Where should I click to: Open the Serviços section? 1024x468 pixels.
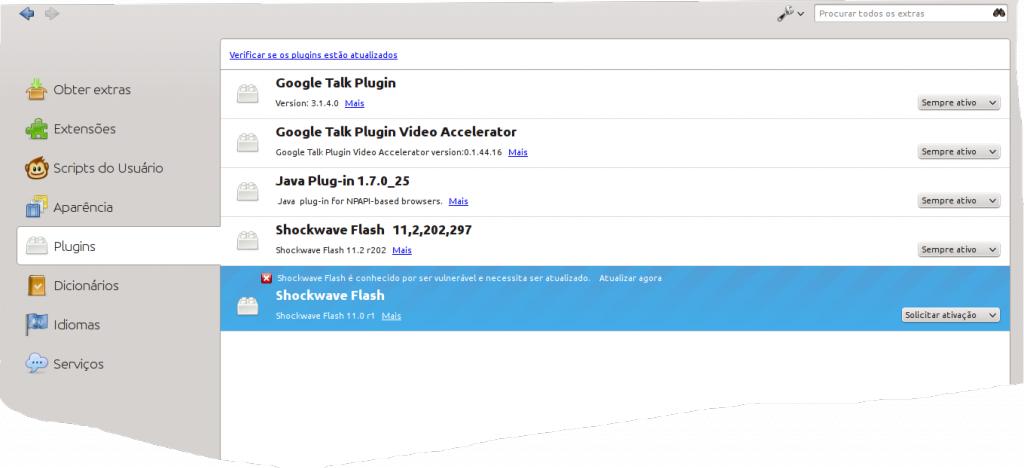78,364
